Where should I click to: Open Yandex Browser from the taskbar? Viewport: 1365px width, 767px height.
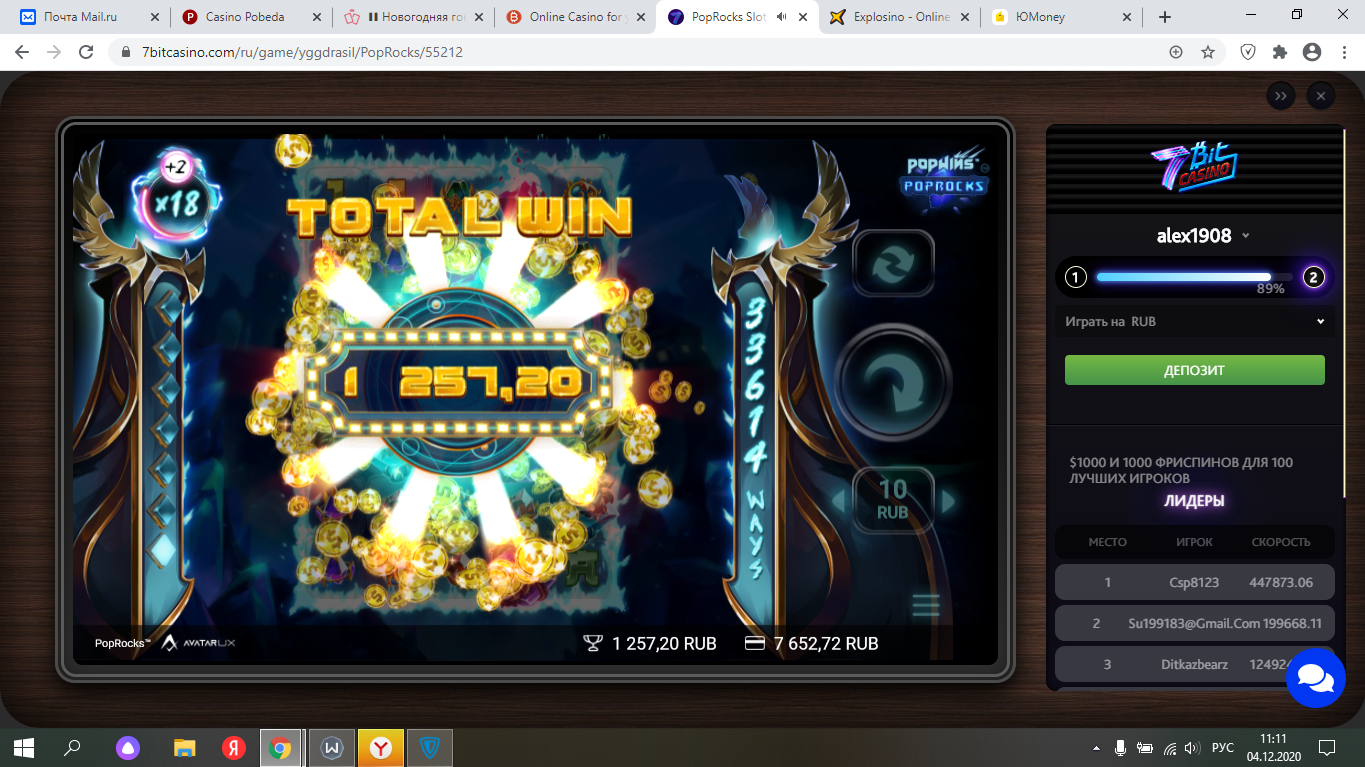tap(381, 747)
